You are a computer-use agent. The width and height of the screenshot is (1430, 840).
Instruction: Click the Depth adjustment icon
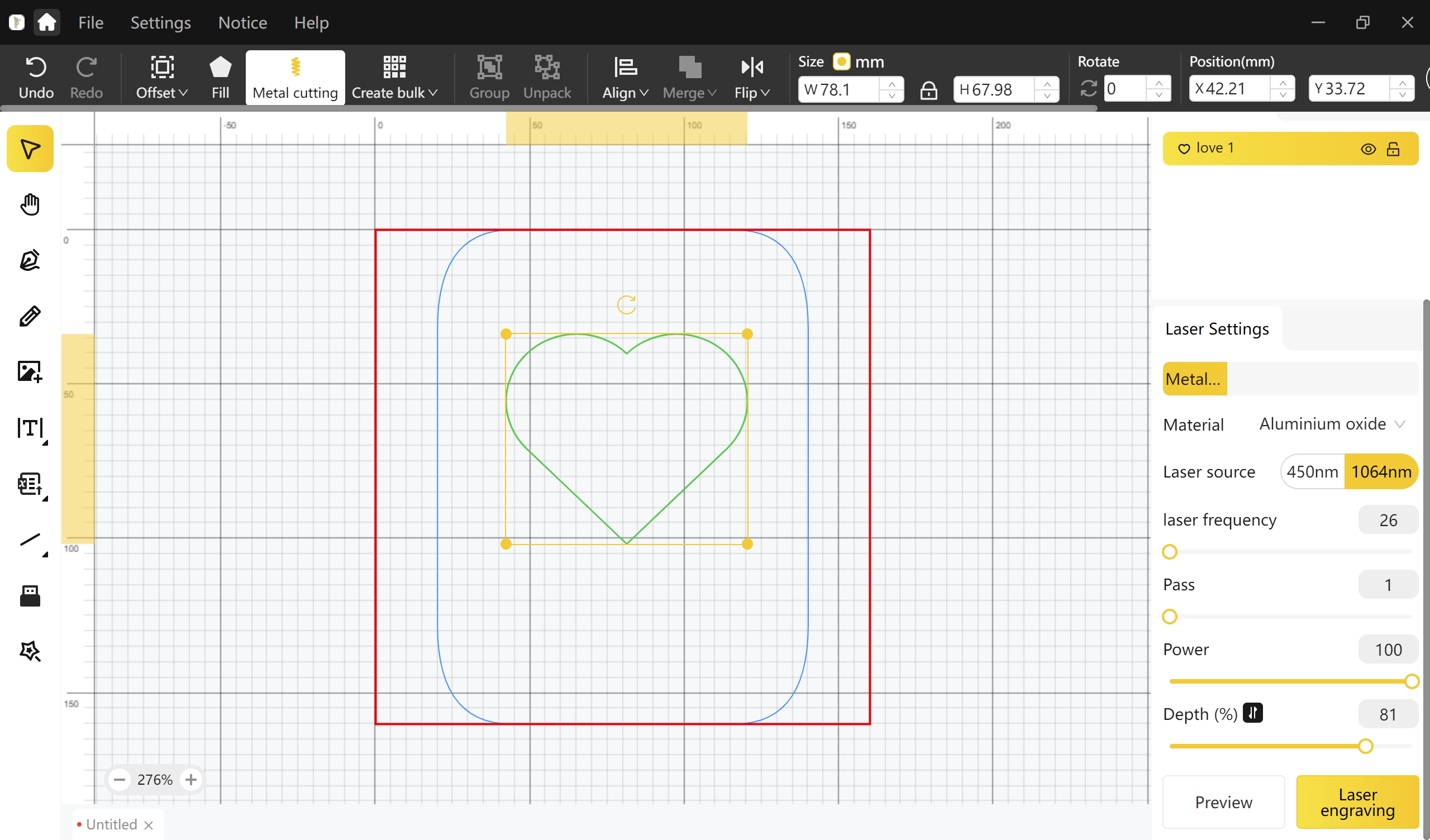1252,713
